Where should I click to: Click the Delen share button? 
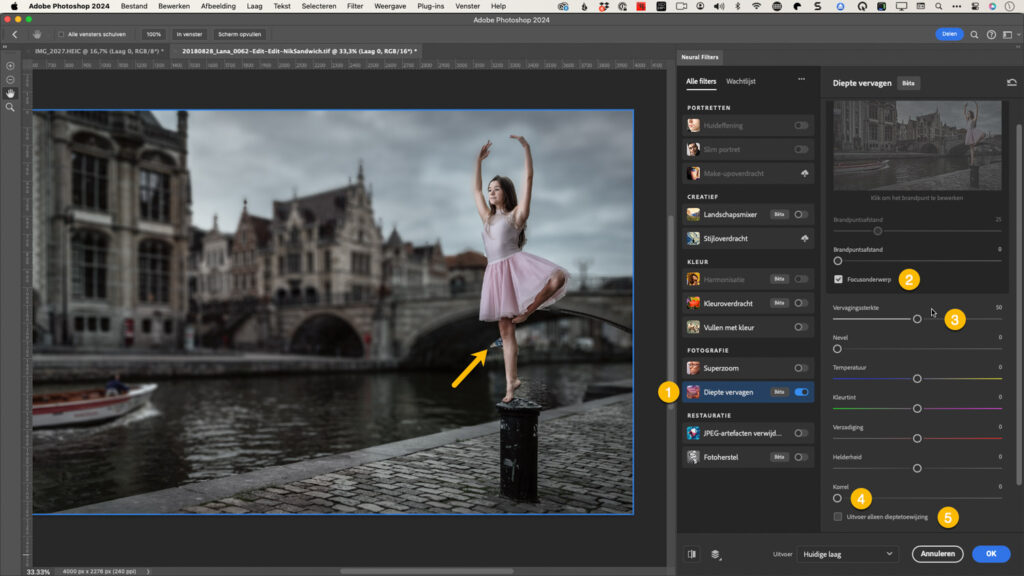click(949, 34)
